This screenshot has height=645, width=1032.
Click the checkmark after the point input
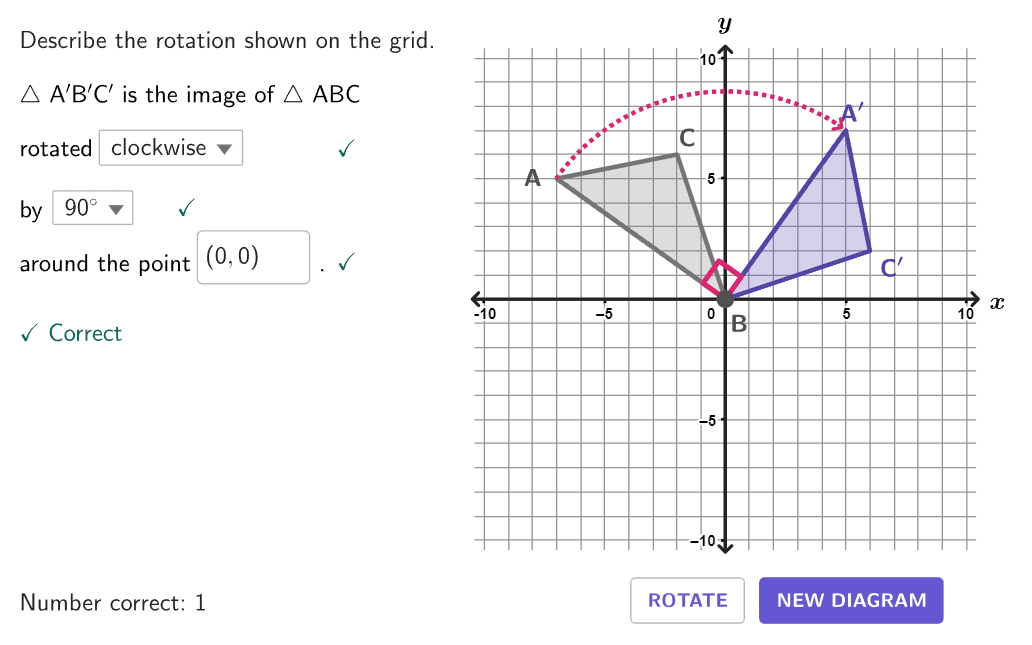click(x=345, y=263)
